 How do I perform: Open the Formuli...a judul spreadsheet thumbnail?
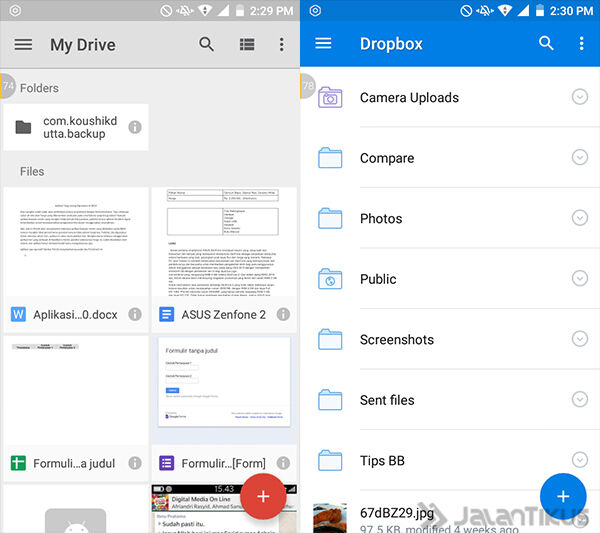[x=76, y=390]
